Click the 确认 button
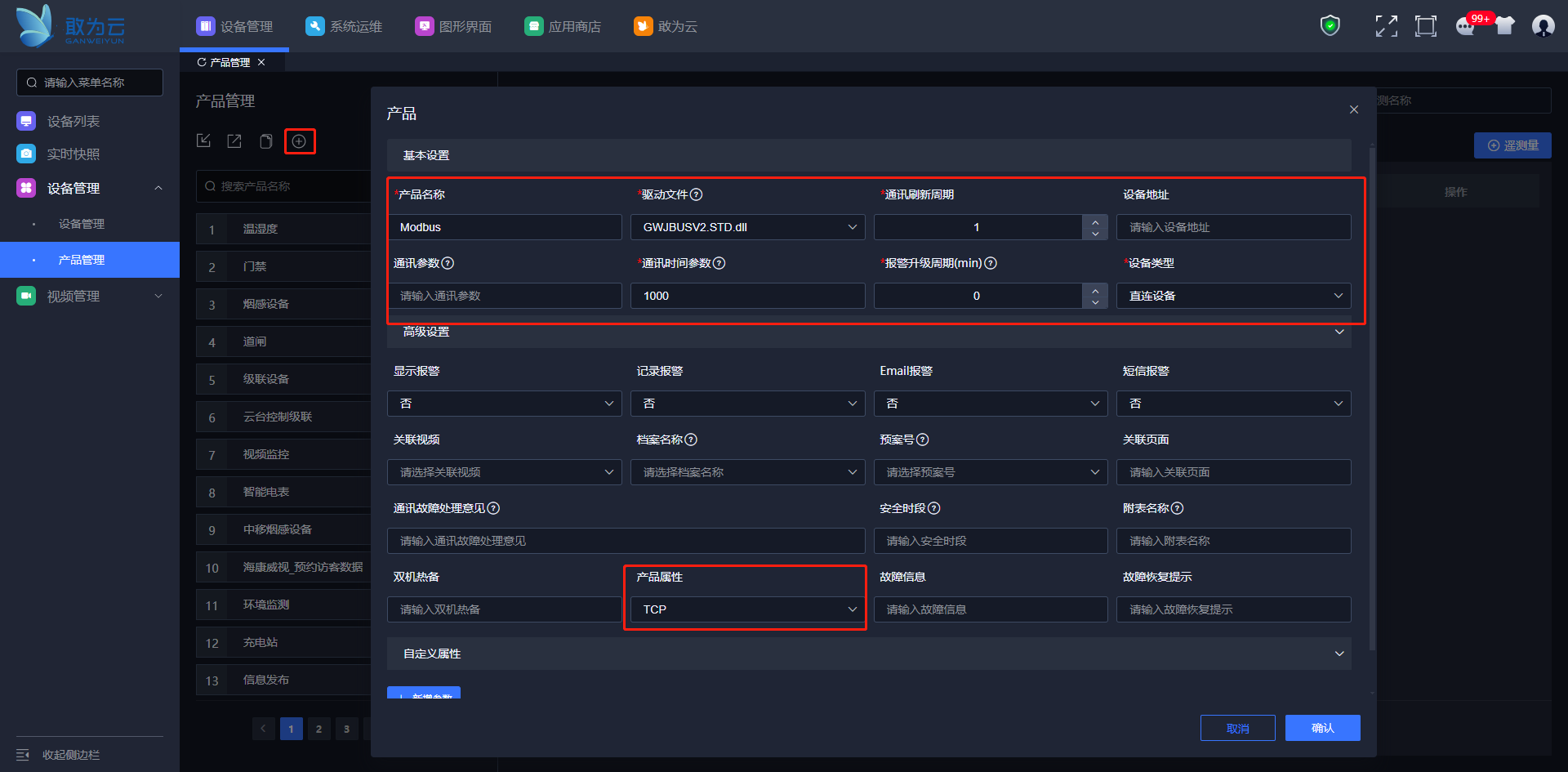Screen dimensions: 1568x772 tap(1322, 728)
